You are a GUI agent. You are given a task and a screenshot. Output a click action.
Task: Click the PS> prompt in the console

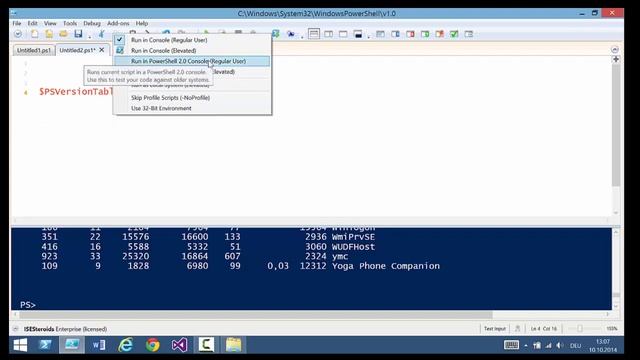[28, 305]
